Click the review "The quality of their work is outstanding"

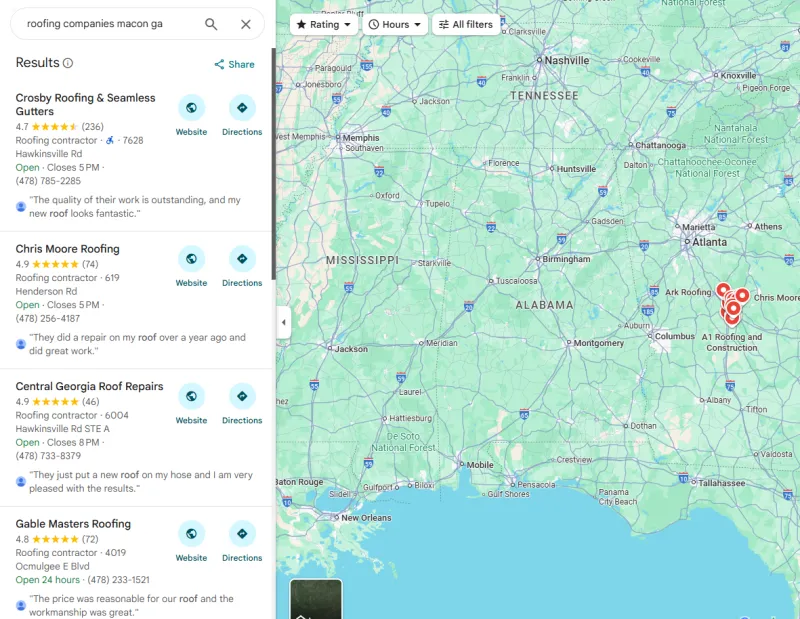135,207
